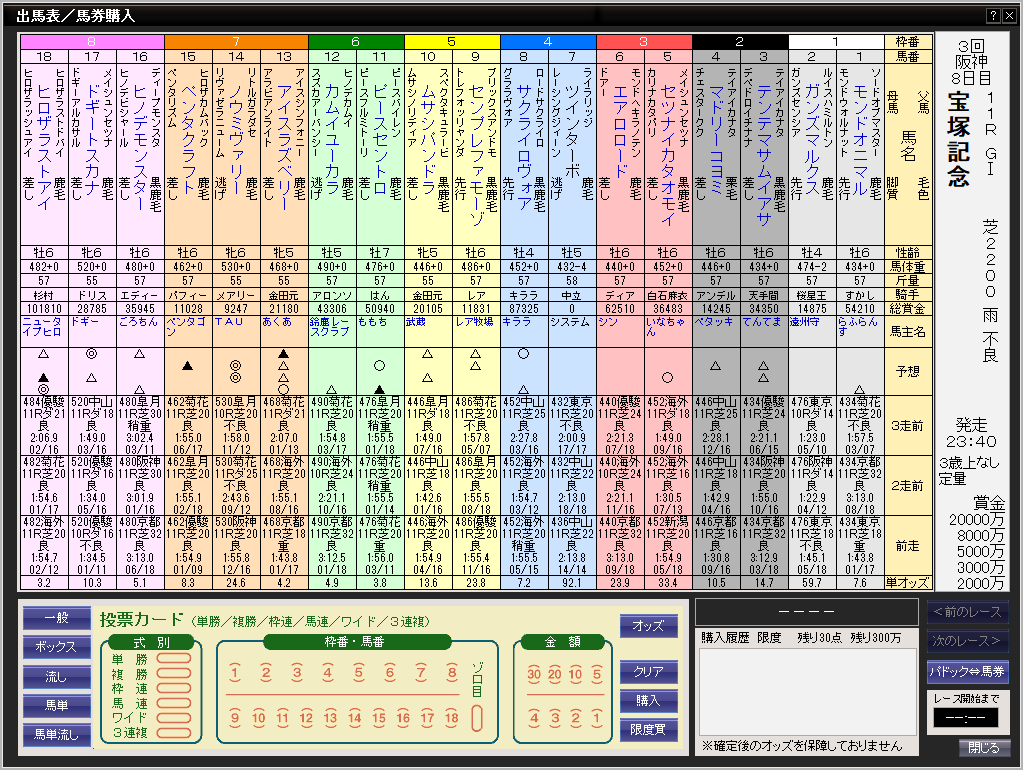This screenshot has height=770, width=1023.
Task: Switch to 一般 betting mode
Action: click(57, 618)
